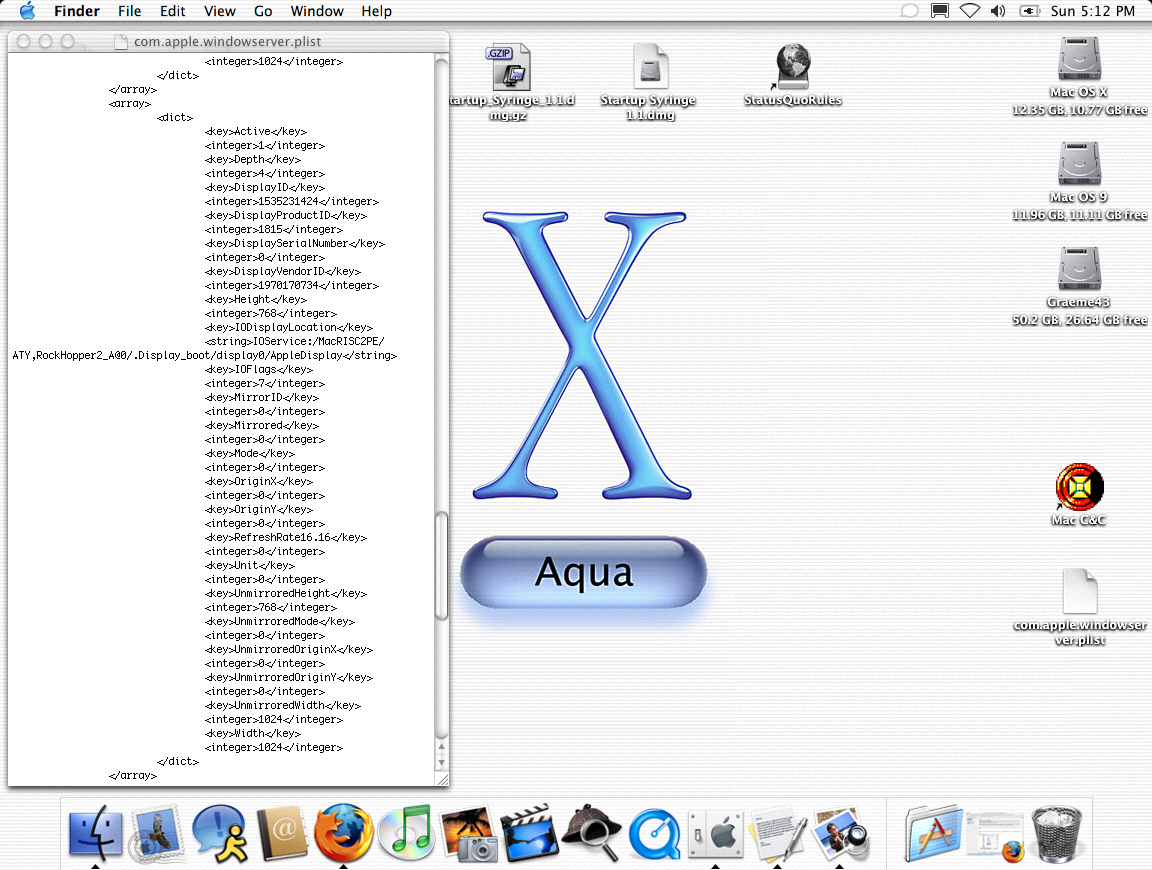Open iMovie clapperboard icon in Dock
The width and height of the screenshot is (1152, 870).
(x=530, y=834)
